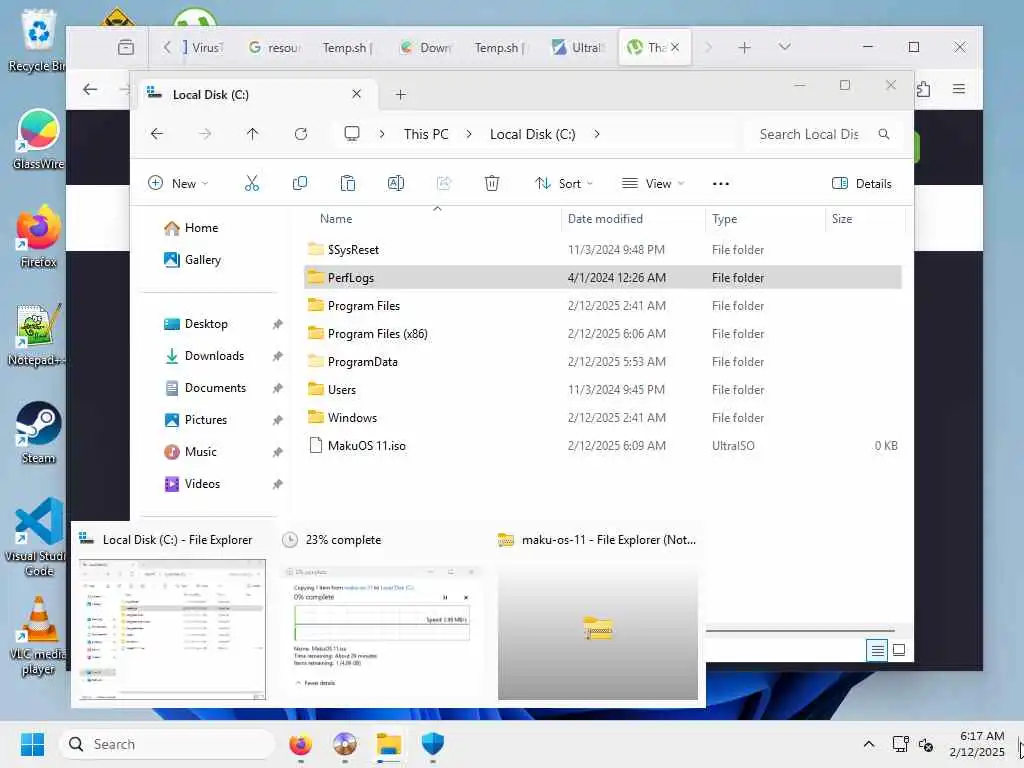Click the search magnifier in Explorer

click(x=884, y=134)
